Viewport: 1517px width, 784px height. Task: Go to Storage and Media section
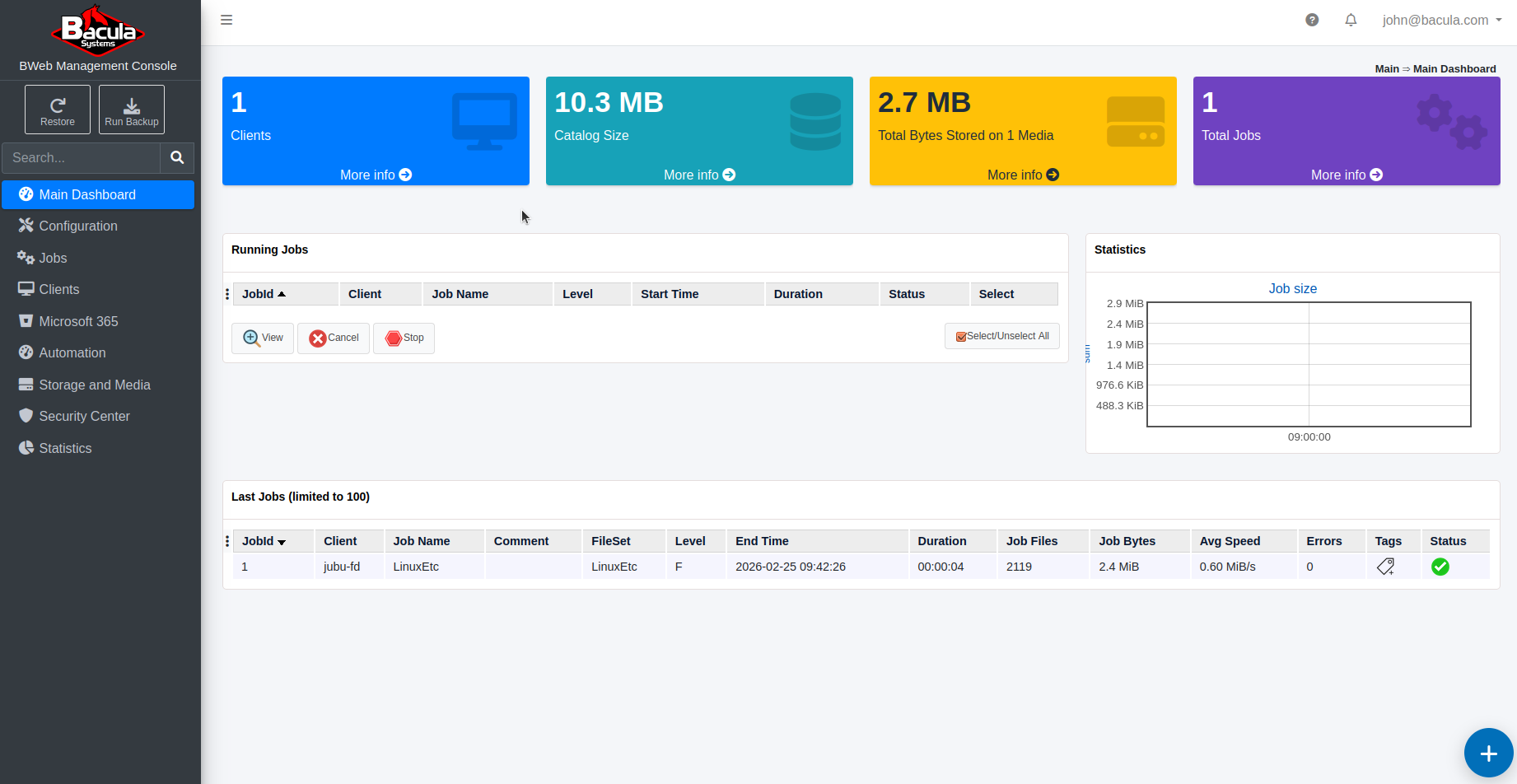(95, 385)
